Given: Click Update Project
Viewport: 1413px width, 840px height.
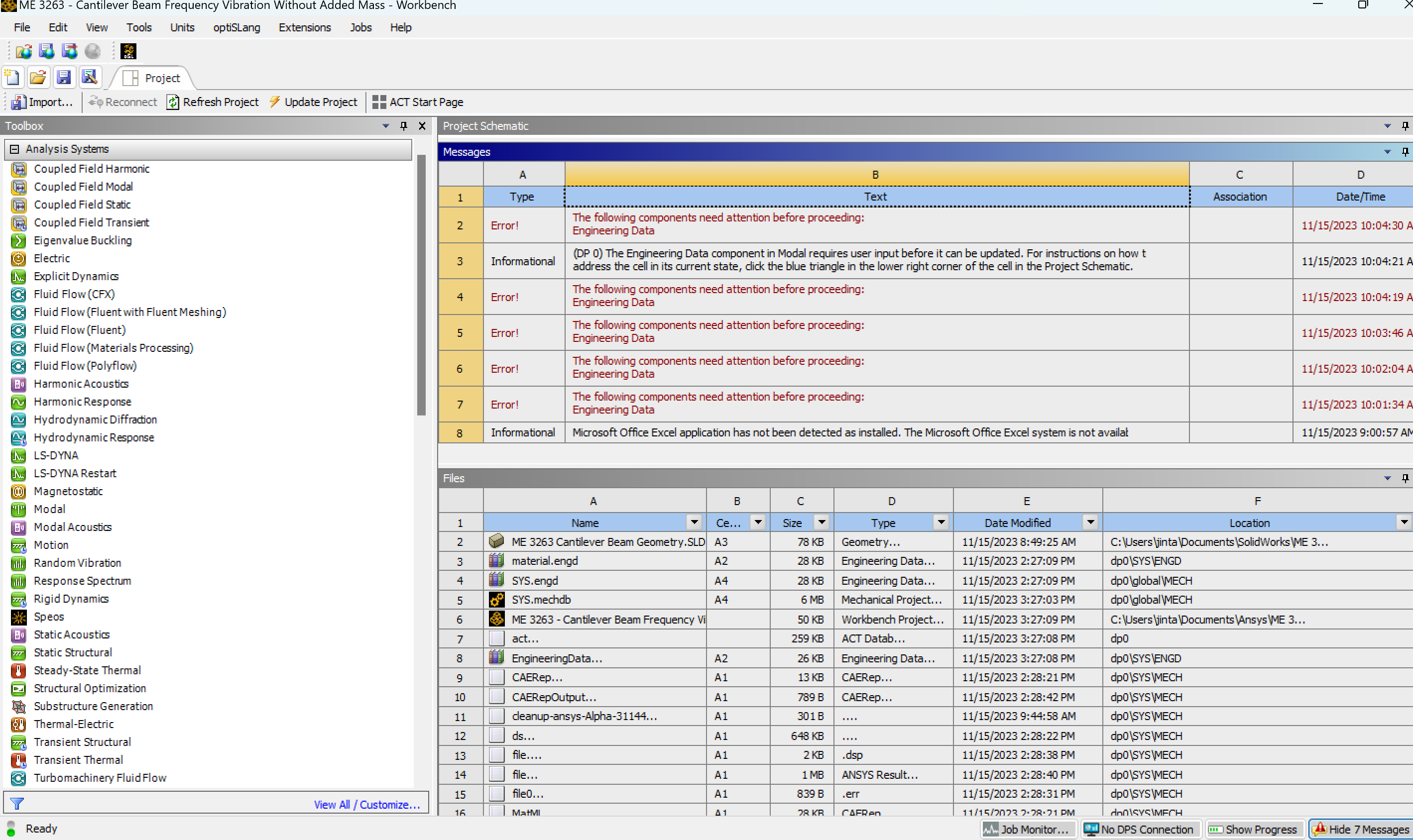Looking at the screenshot, I should [313, 102].
